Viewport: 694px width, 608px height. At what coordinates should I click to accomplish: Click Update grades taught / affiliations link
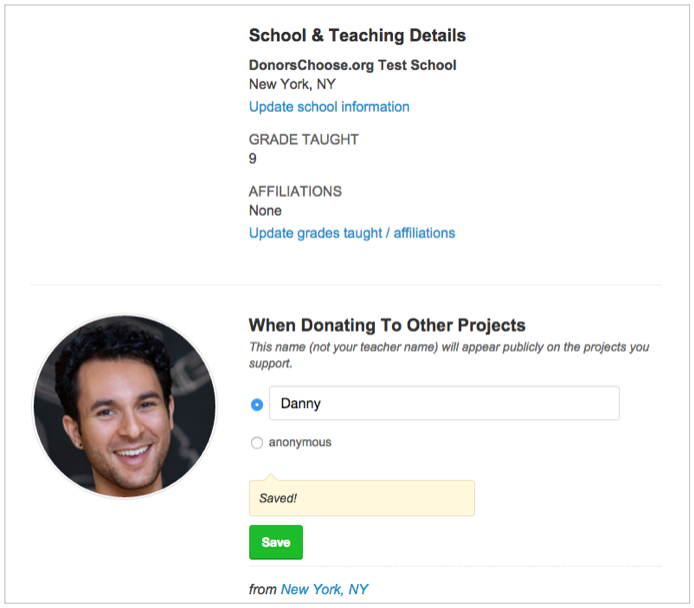(352, 233)
